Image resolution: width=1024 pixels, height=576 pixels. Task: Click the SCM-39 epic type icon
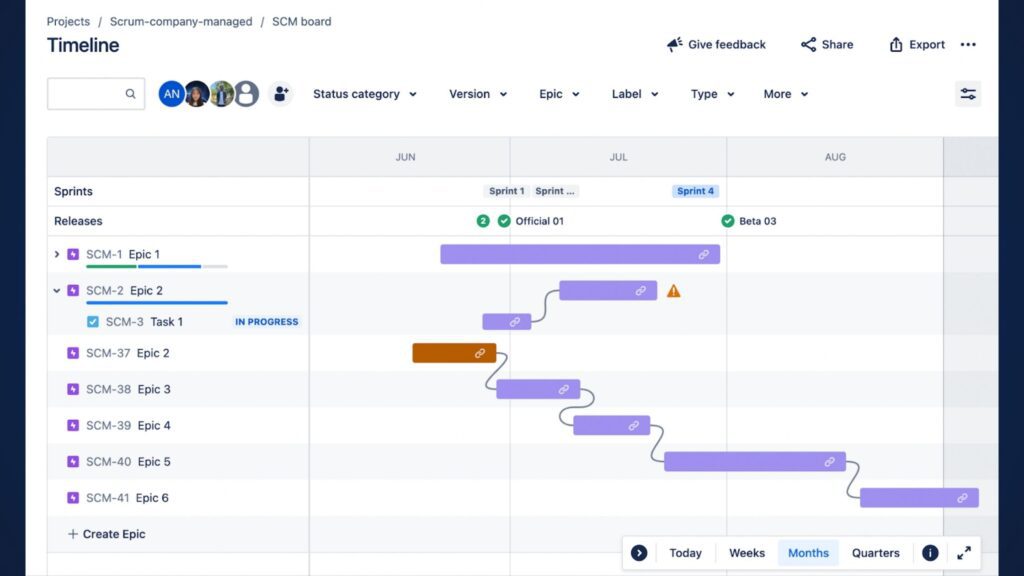[x=73, y=425]
